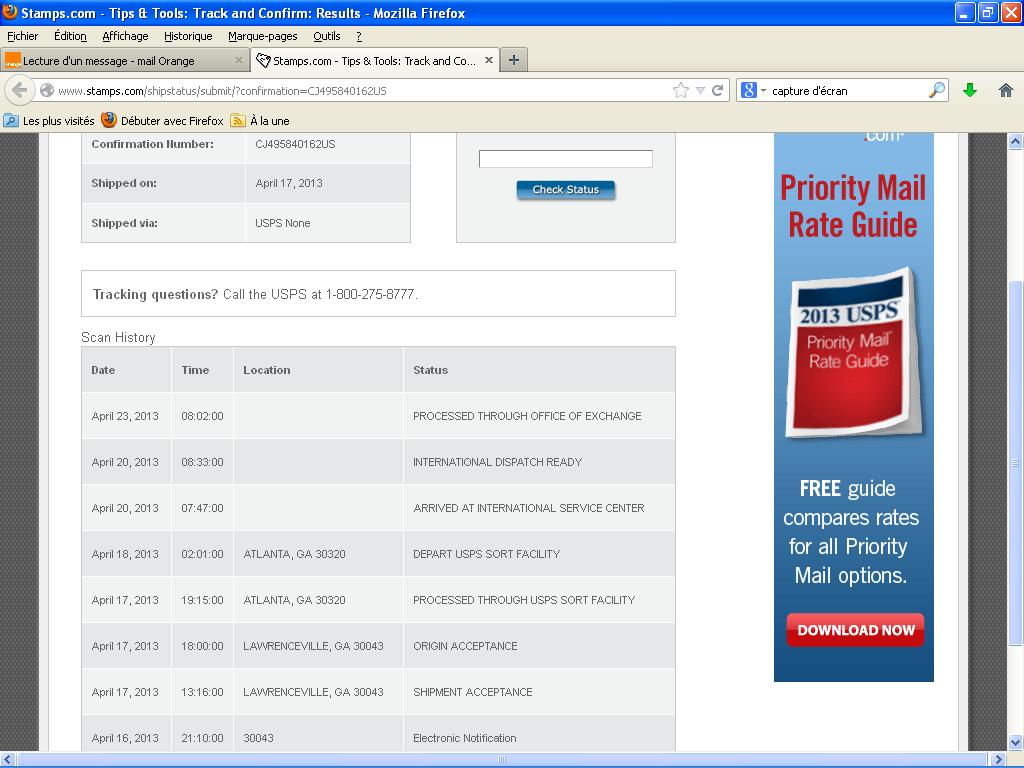Click the confirmation number input box
Viewport: 1024px width, 768px height.
566,159
